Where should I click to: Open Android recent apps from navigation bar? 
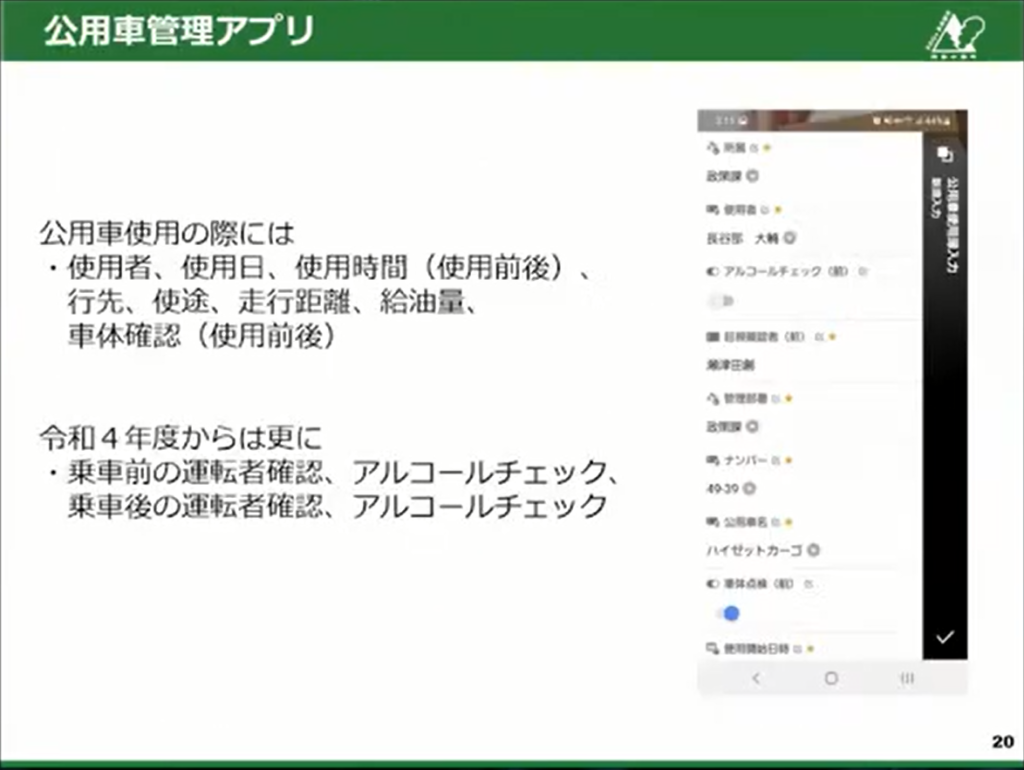pos(908,679)
